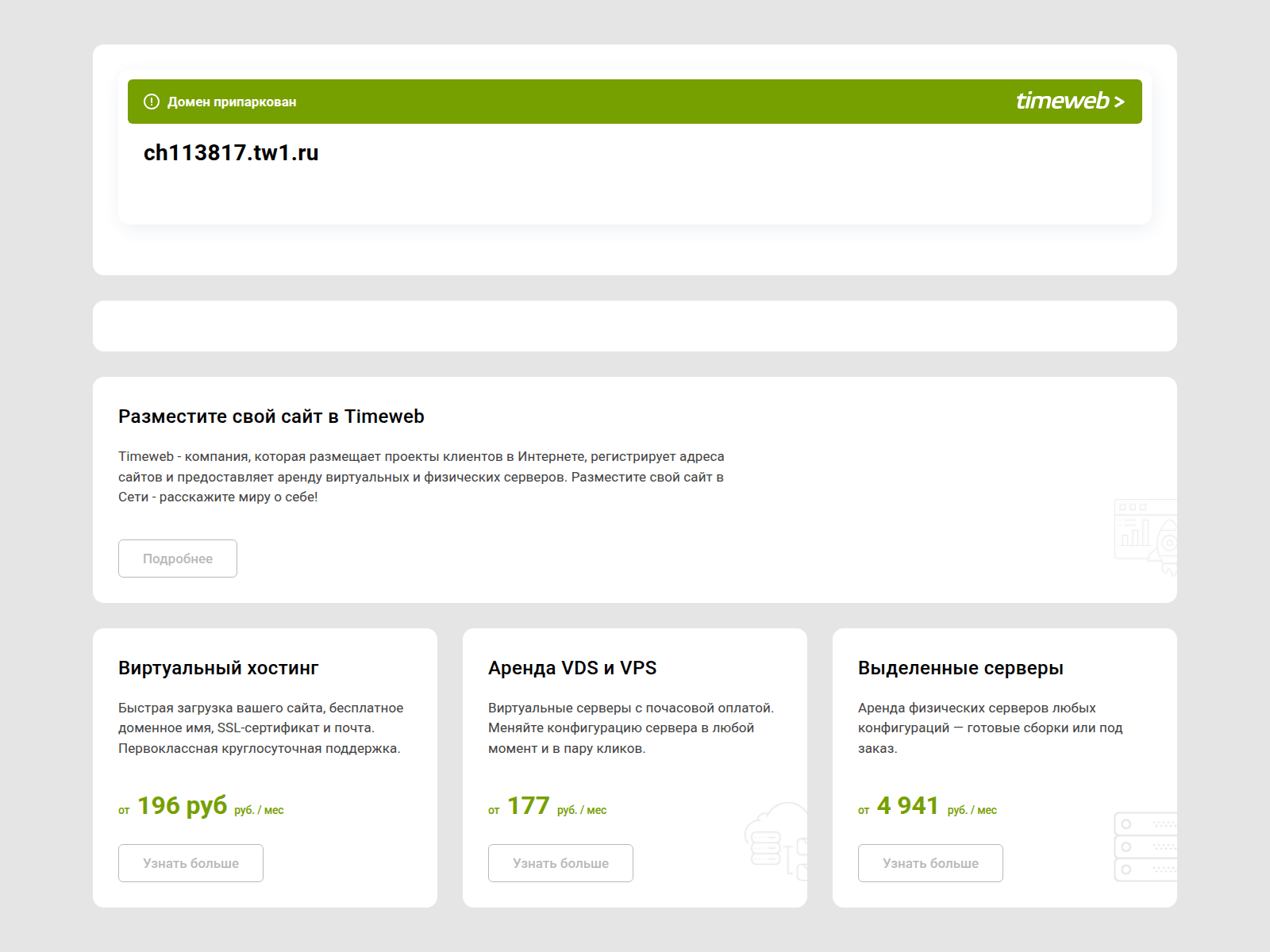The width and height of the screenshot is (1270, 952).
Task: Click Узнать больше under Аренда VDS и VPS
Action: 560,863
